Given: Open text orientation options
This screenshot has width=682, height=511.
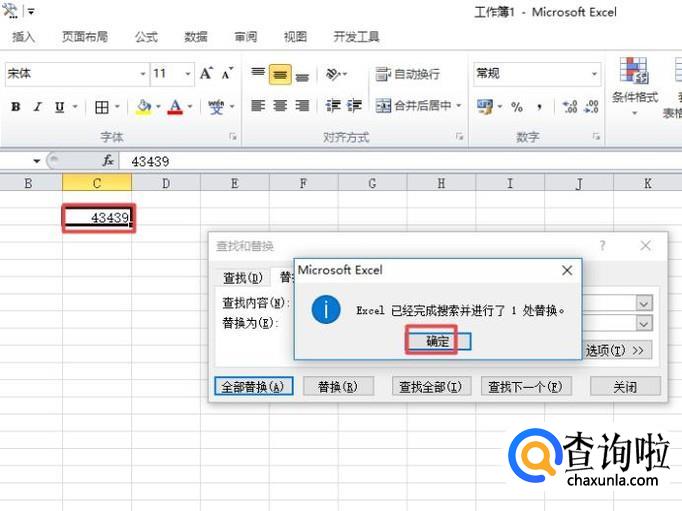Looking at the screenshot, I should pyautogui.click(x=336, y=74).
